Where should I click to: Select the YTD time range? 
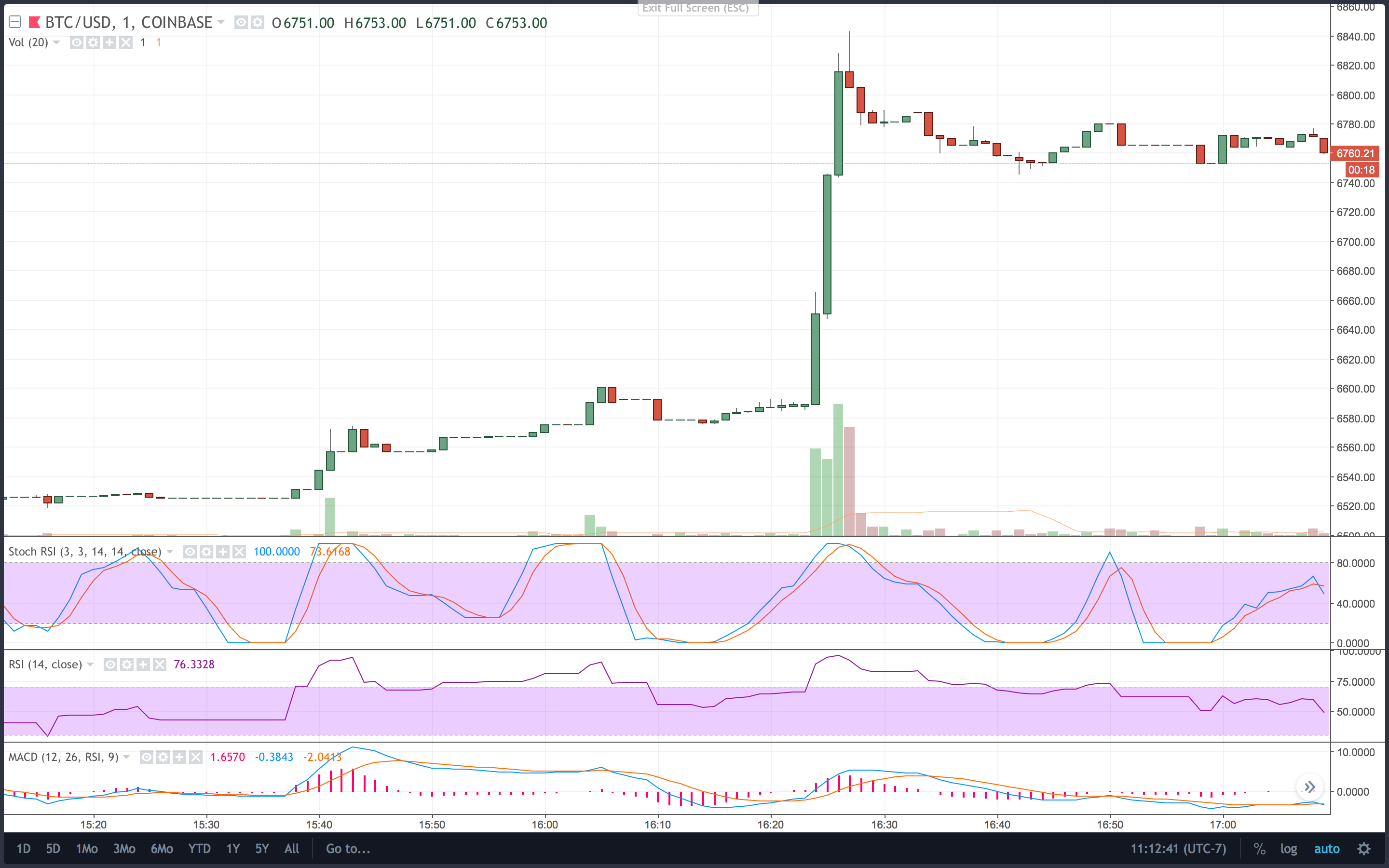(x=199, y=849)
